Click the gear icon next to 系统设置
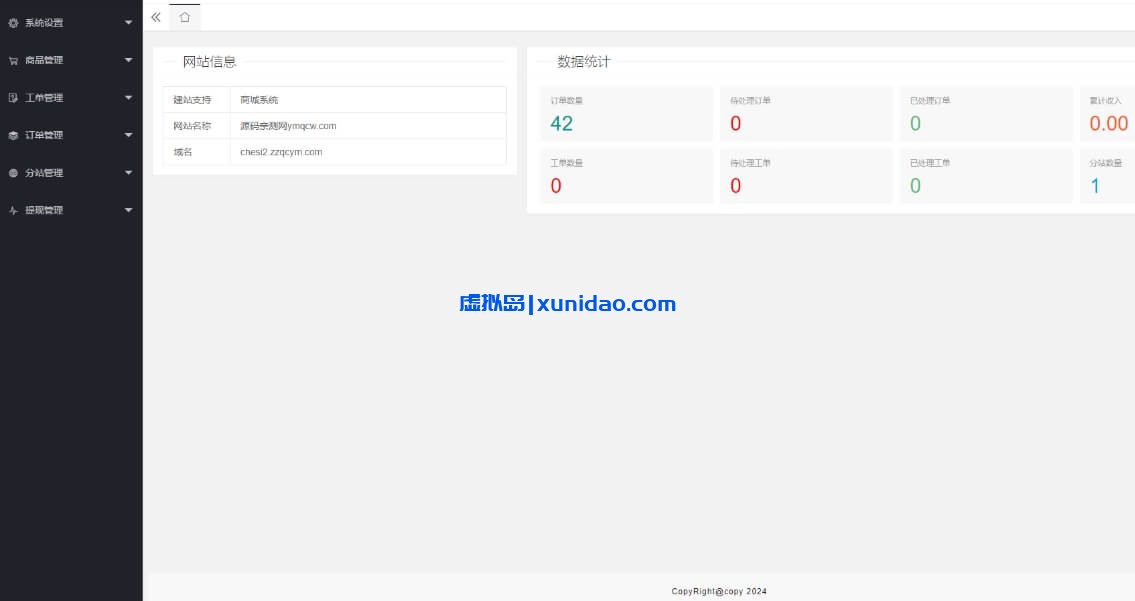 (x=13, y=21)
